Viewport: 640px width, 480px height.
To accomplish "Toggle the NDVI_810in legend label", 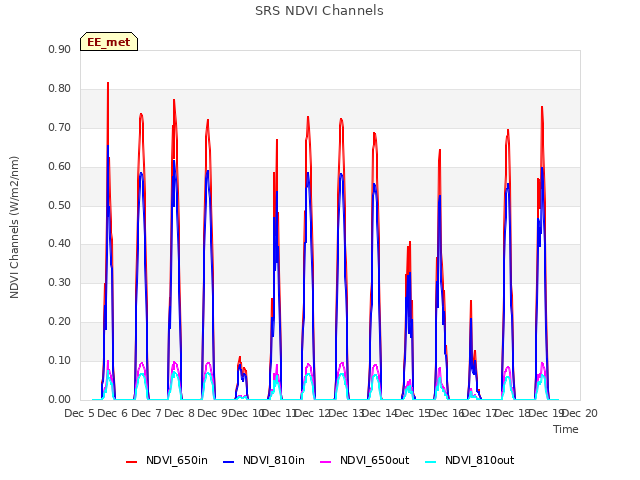I will 273,460.
